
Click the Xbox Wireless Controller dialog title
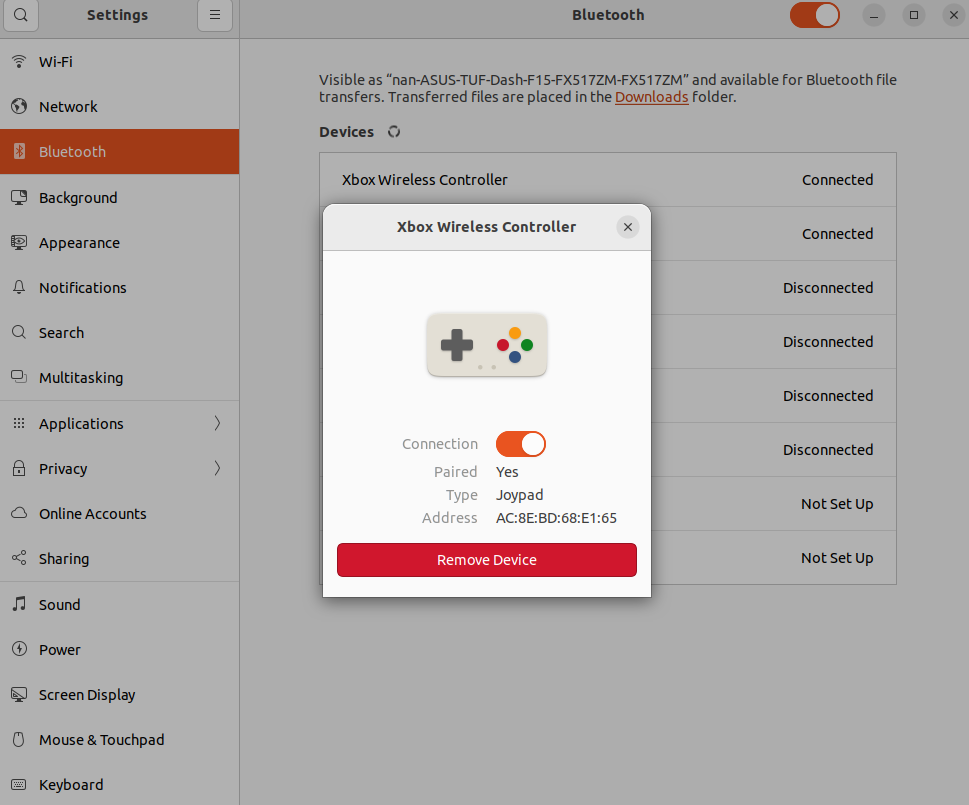486,227
